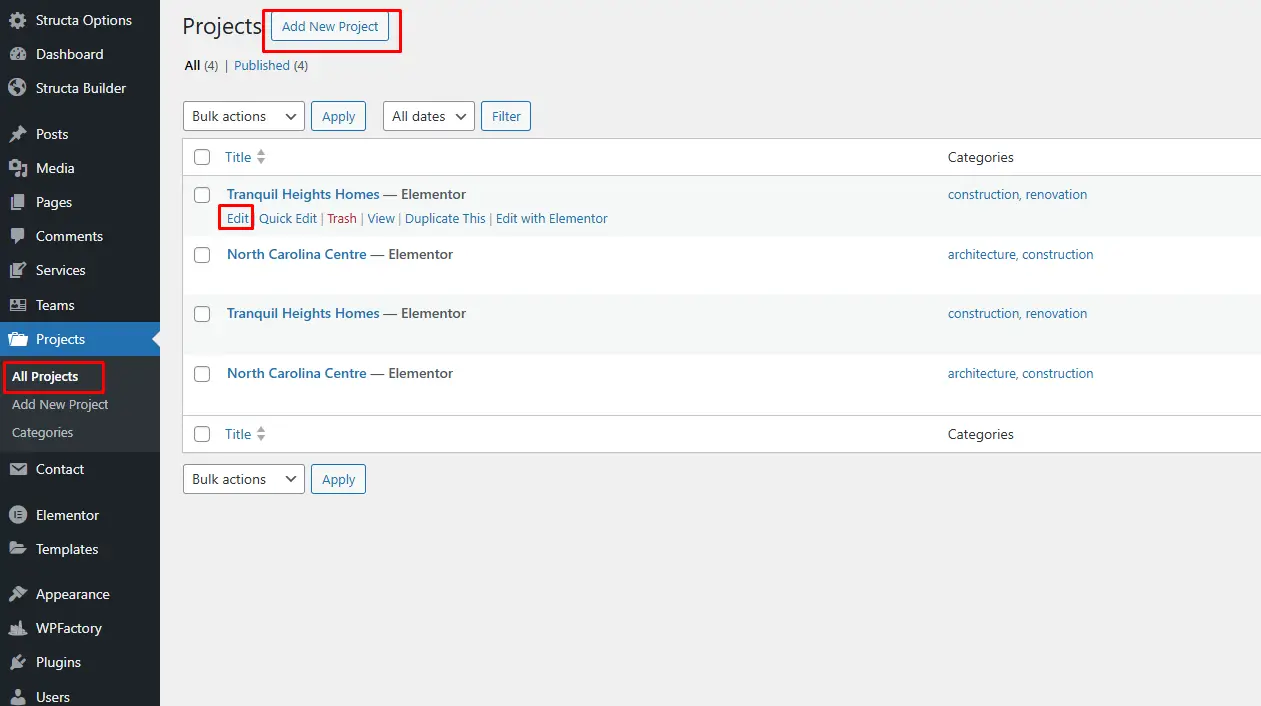Open Appearance via paintbrush icon
Screen dimensions: 1261x706
[17, 594]
